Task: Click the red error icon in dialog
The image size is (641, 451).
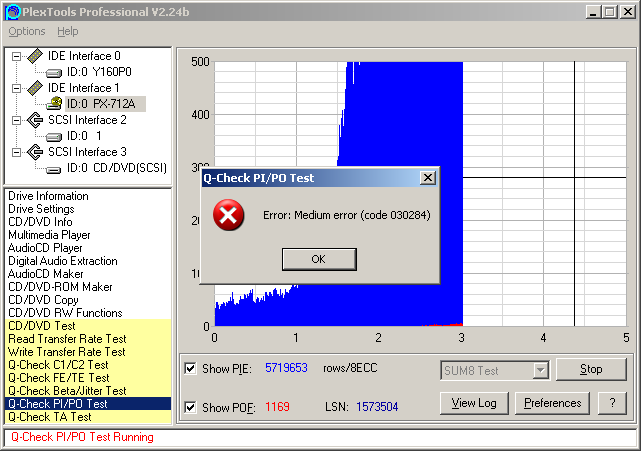Action: tap(229, 215)
